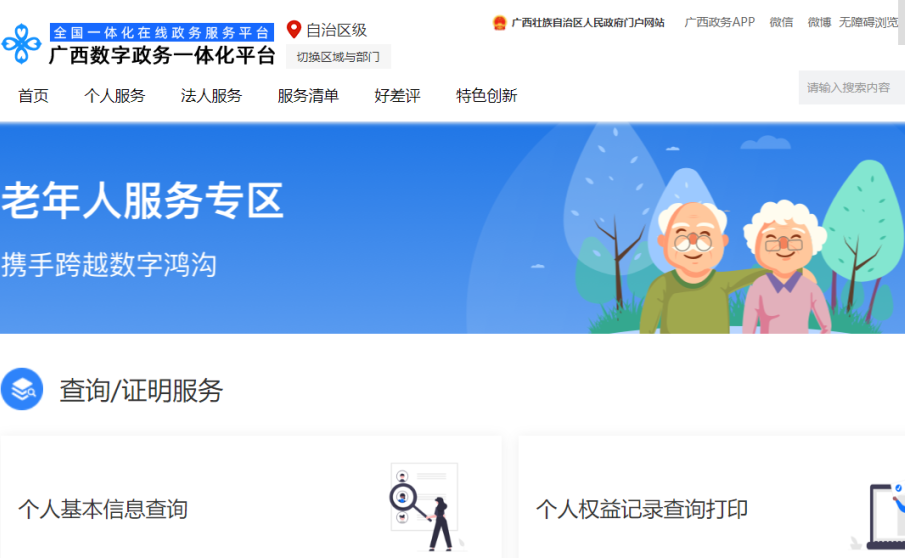Open 广西壮族自治区人民政府门户网站 link
Viewport: 905px width, 558px height.
coord(588,23)
